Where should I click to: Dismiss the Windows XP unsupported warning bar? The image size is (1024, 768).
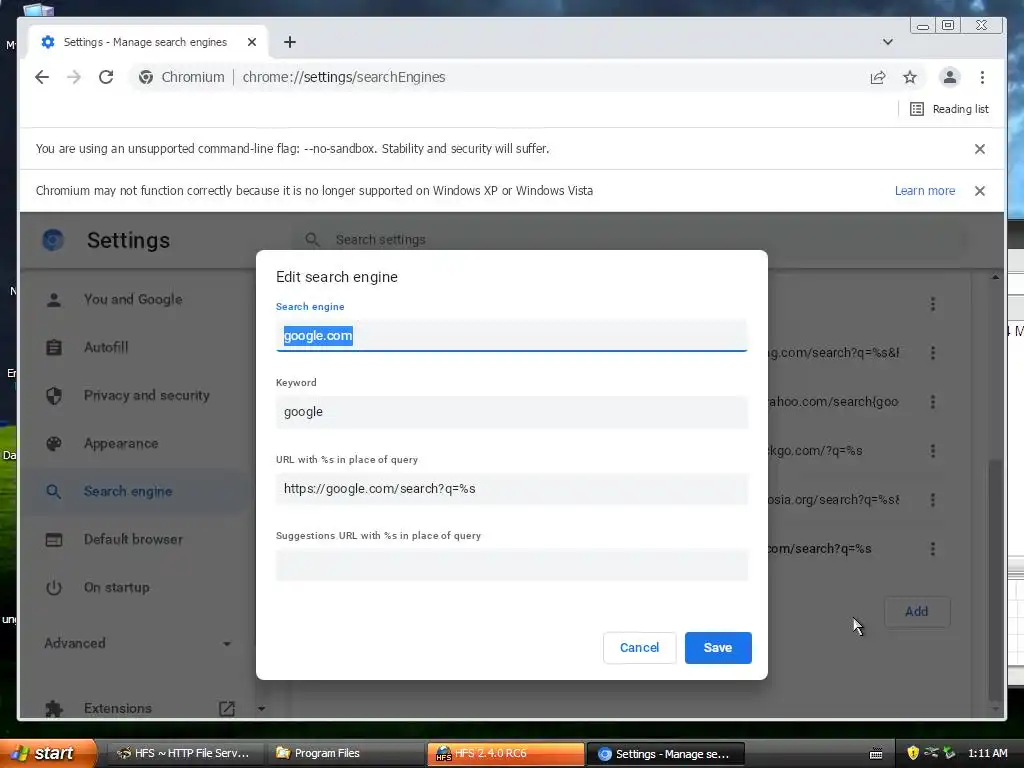(980, 191)
